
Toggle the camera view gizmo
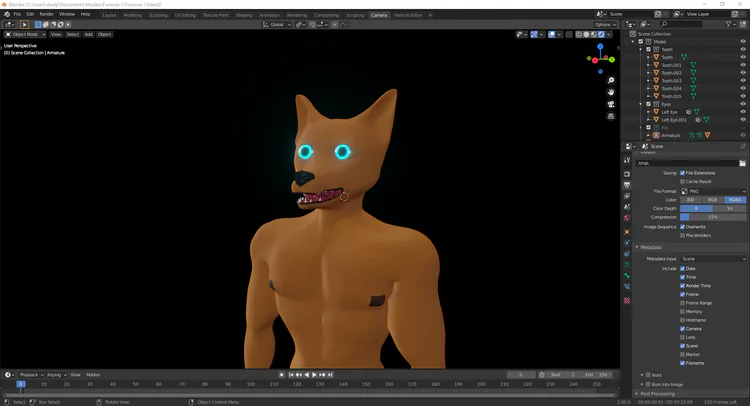click(611, 104)
